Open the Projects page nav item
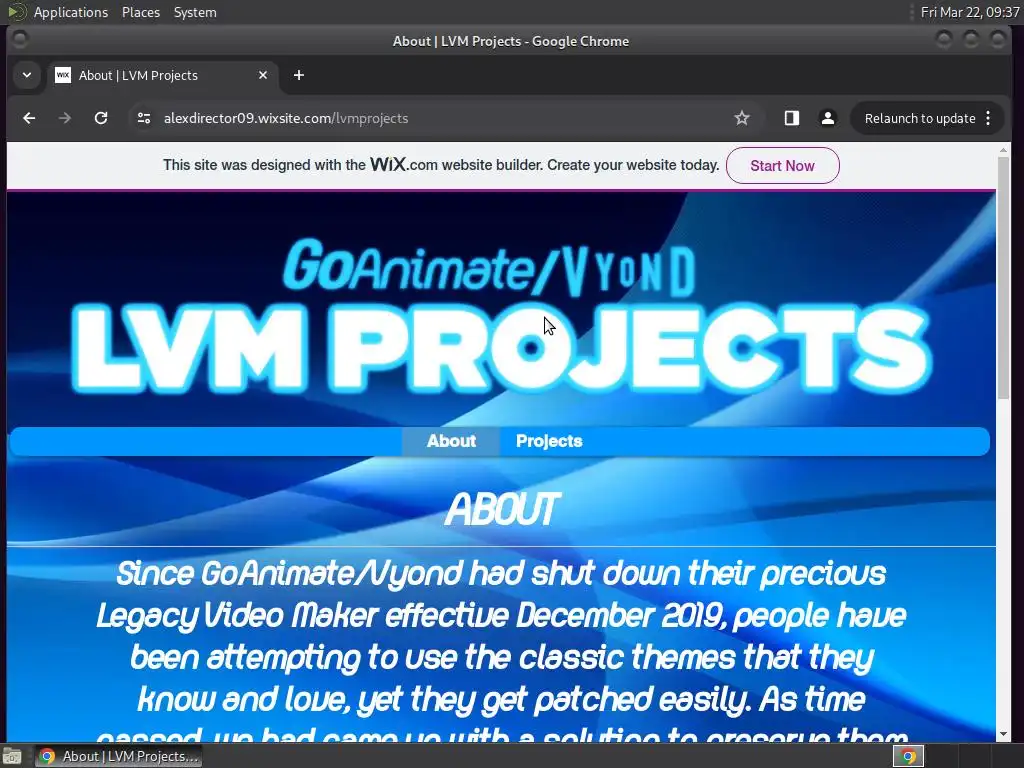 coord(549,441)
